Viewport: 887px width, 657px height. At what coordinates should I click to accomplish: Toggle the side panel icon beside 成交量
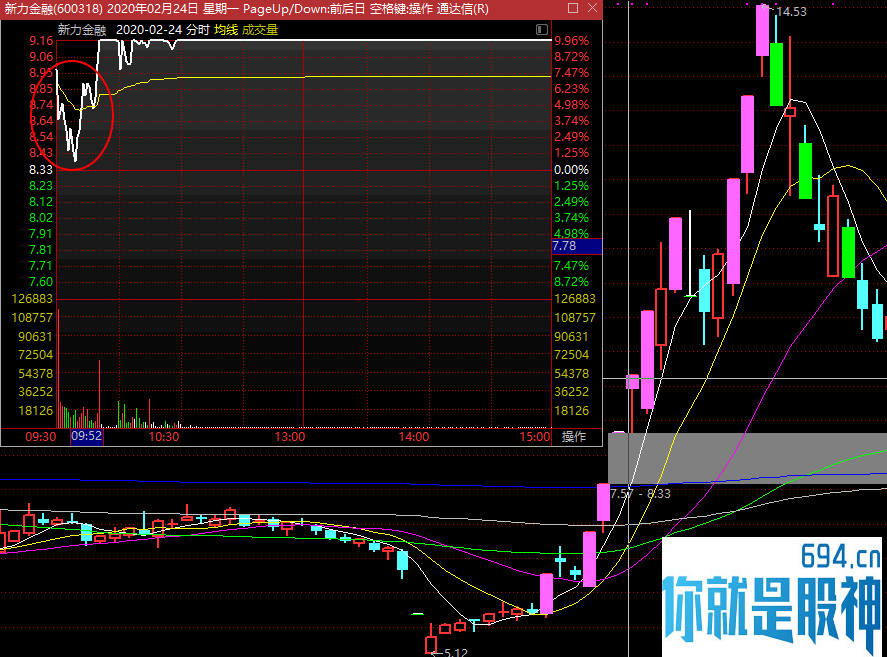pyautogui.click(x=541, y=29)
